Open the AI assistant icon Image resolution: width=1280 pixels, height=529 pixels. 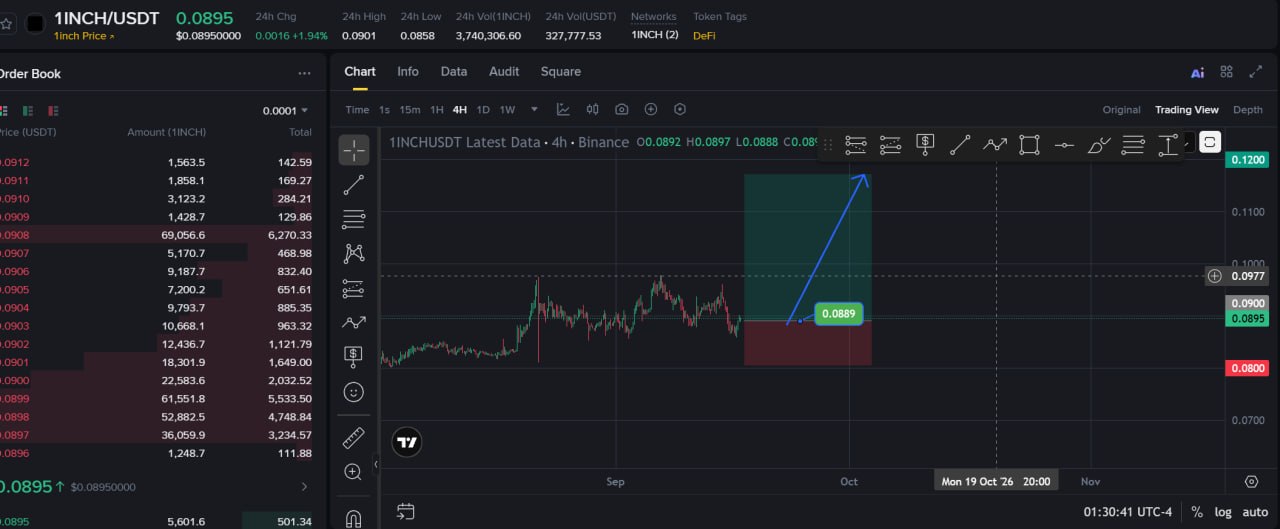(1197, 72)
